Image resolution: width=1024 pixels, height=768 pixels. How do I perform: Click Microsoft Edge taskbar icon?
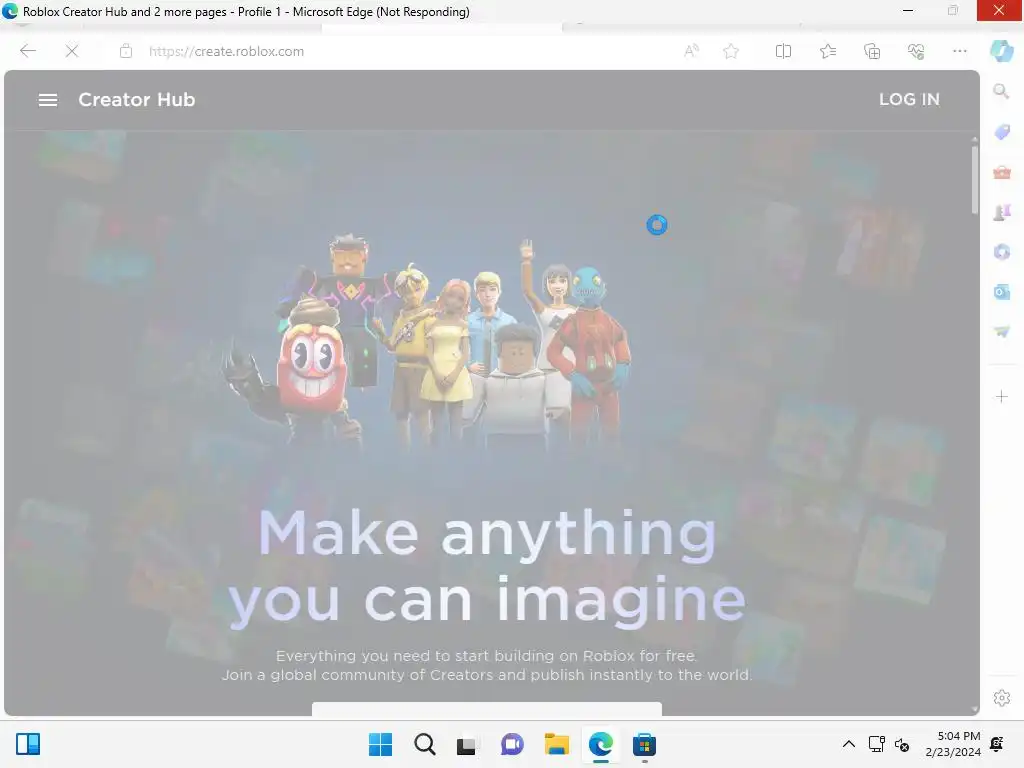pyautogui.click(x=600, y=744)
